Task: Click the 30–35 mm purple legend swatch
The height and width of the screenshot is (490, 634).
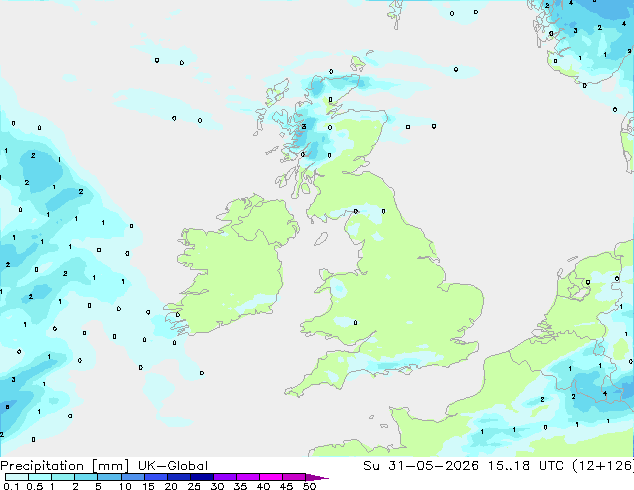Action: [224, 477]
